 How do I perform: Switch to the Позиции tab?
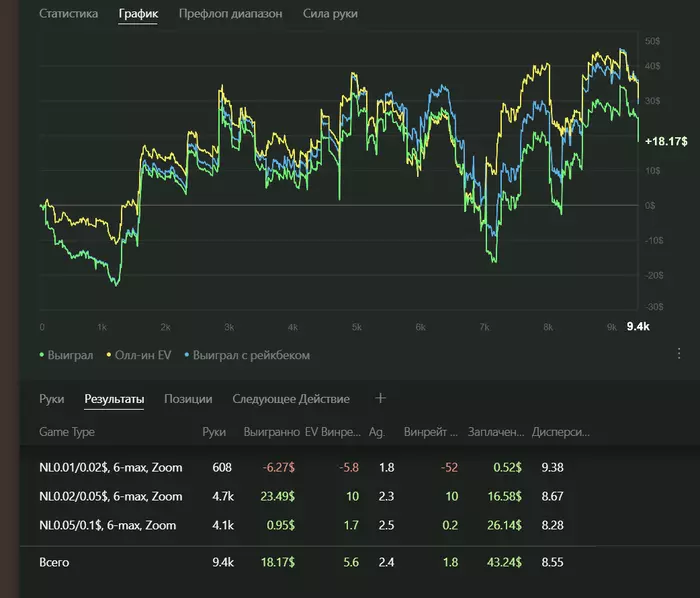point(188,399)
